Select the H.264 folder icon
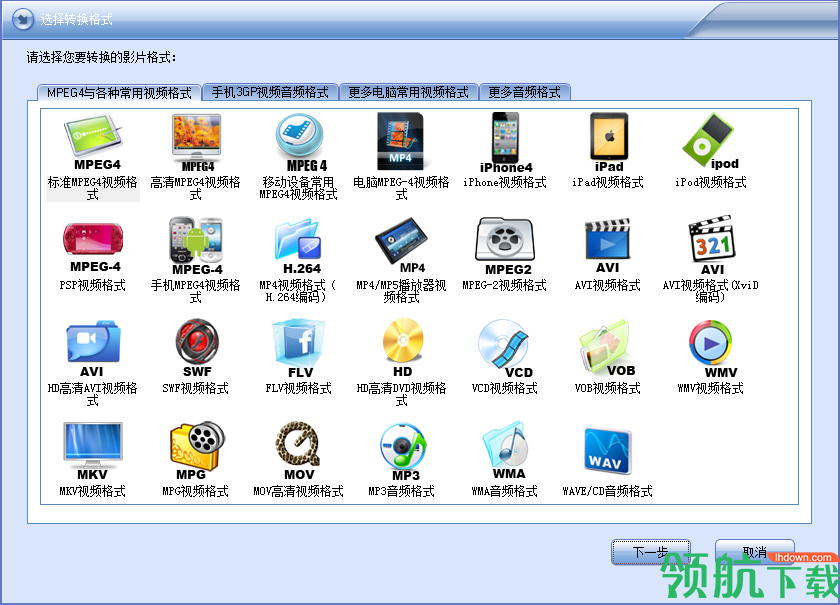The height and width of the screenshot is (605, 840). coord(299,246)
